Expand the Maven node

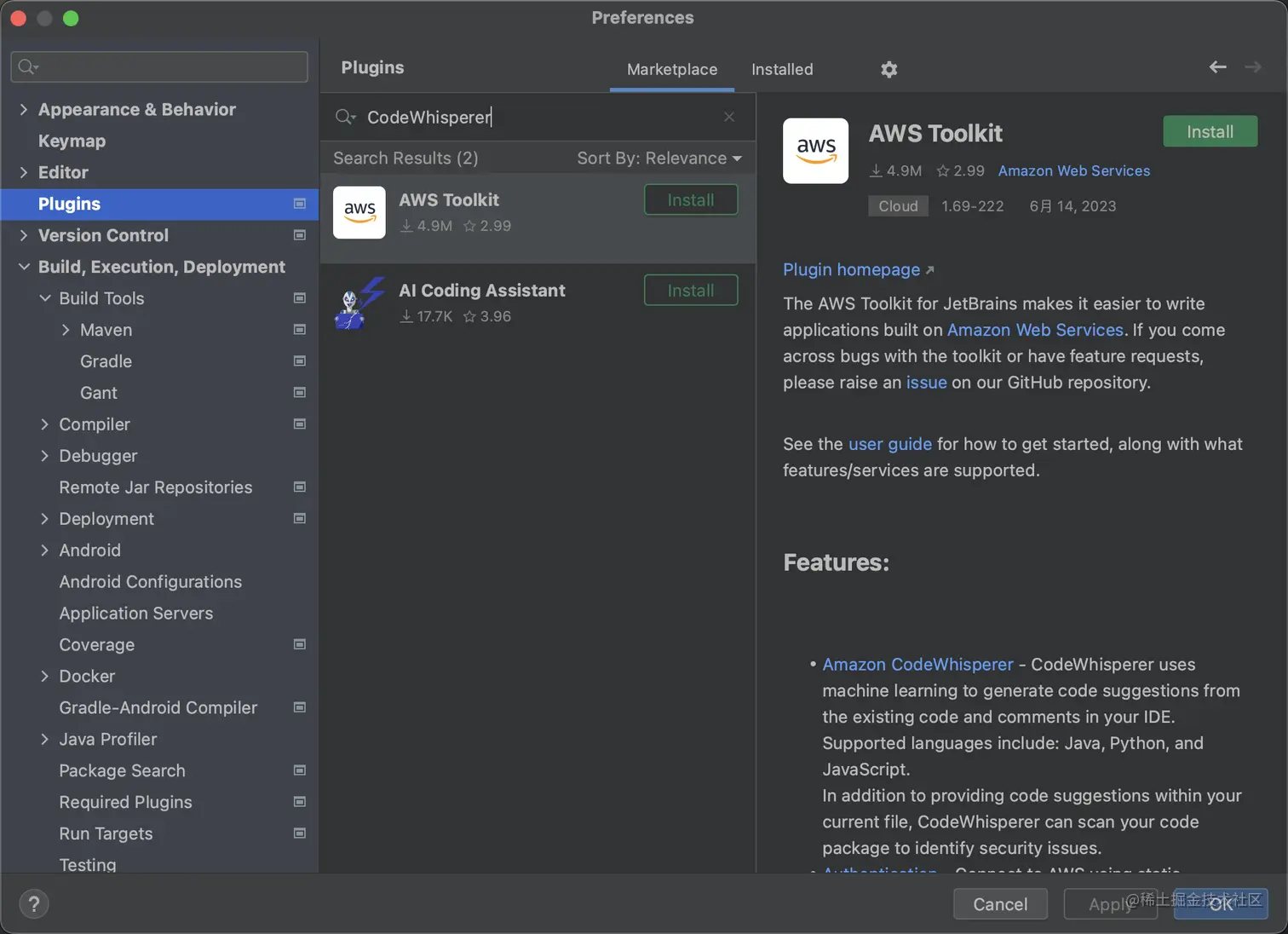pos(66,331)
